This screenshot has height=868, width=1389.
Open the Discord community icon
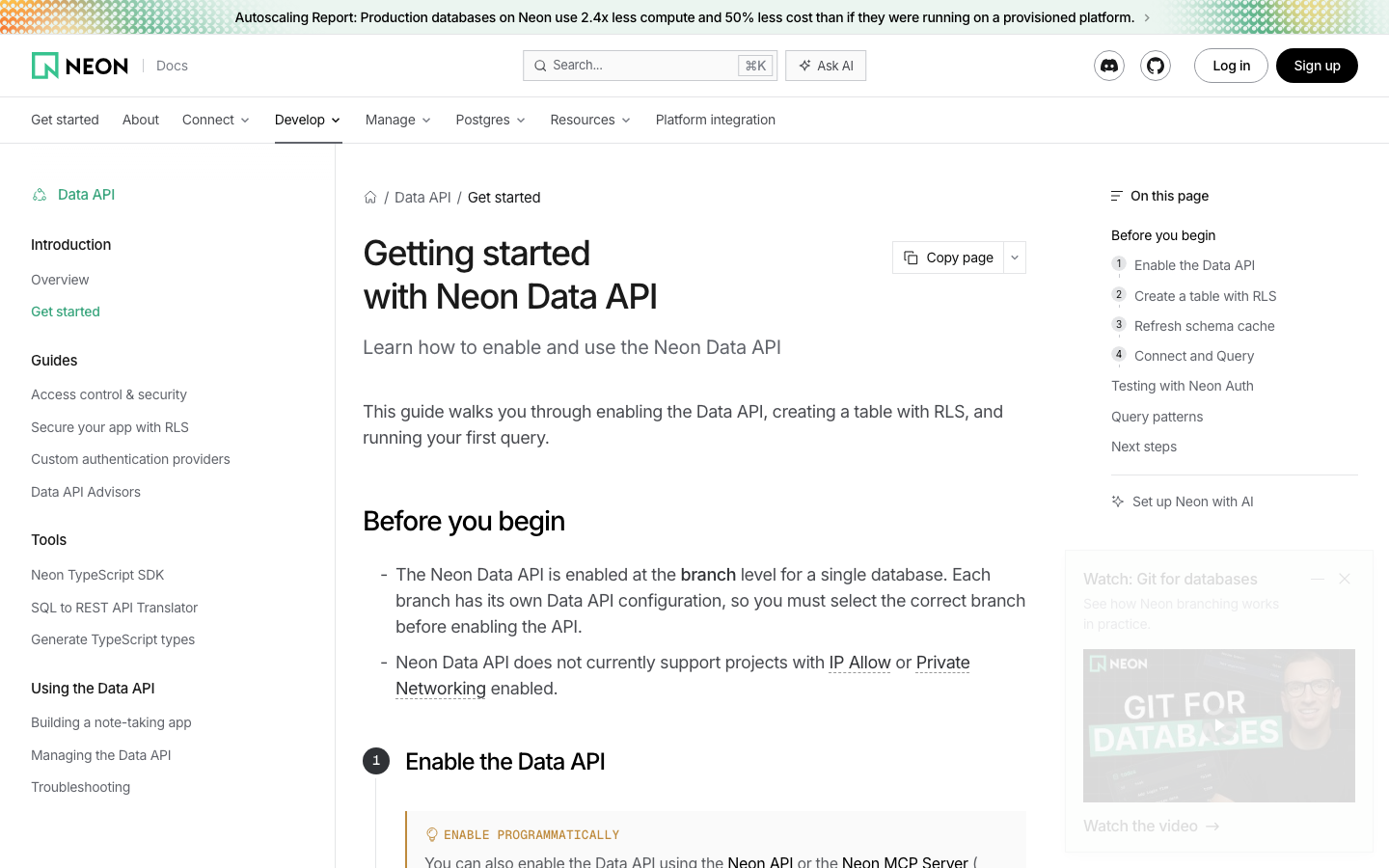click(1109, 66)
